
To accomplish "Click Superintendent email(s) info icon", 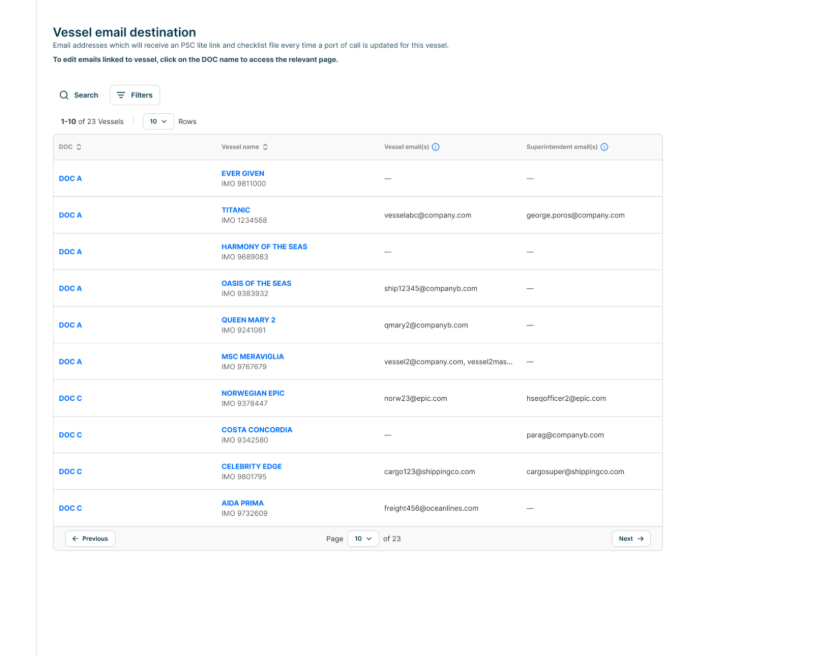I will click(x=605, y=147).
